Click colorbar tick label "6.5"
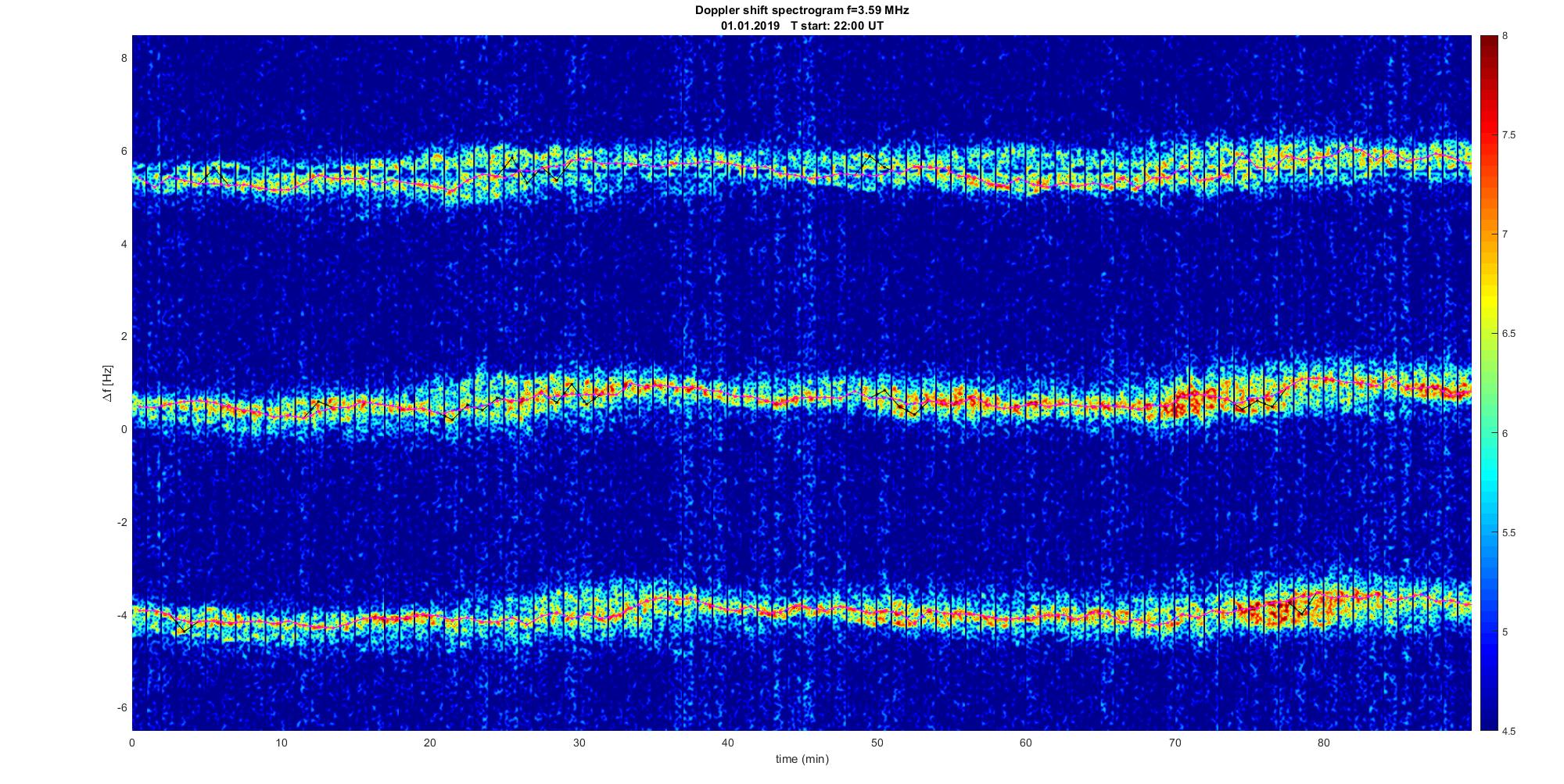1564x784 pixels. pyautogui.click(x=1509, y=334)
